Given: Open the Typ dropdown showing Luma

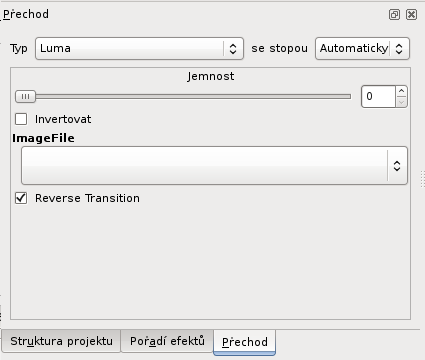Looking at the screenshot, I should pyautogui.click(x=139, y=49).
